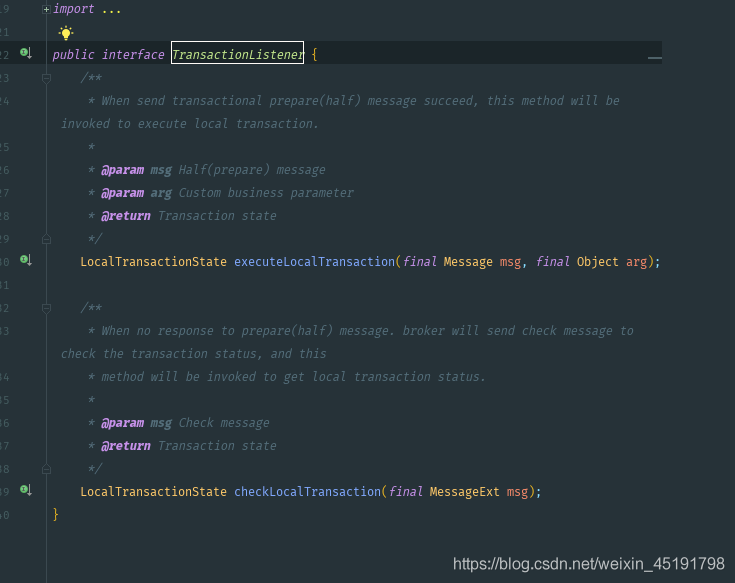The image size is (735, 583).
Task: Click LocalTransactionState return type of executeLocalTransaction
Action: [x=153, y=262]
